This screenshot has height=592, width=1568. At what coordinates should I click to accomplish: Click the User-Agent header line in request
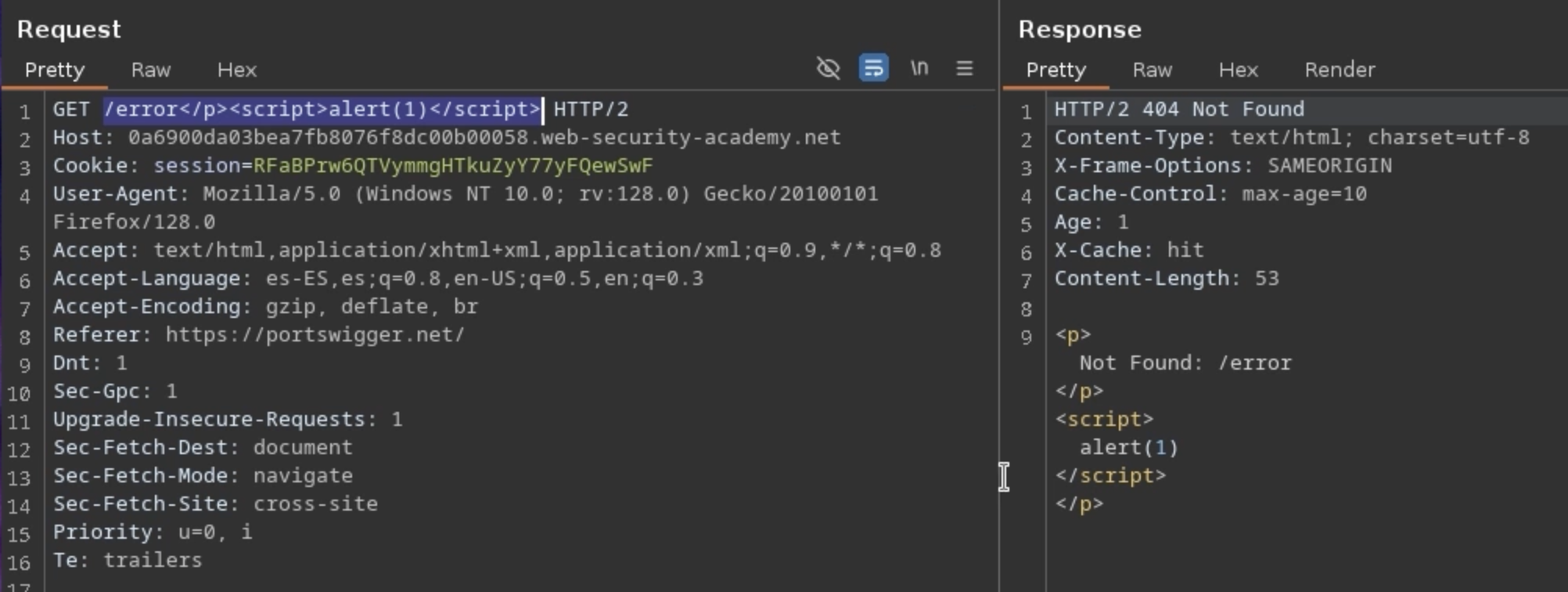click(465, 194)
